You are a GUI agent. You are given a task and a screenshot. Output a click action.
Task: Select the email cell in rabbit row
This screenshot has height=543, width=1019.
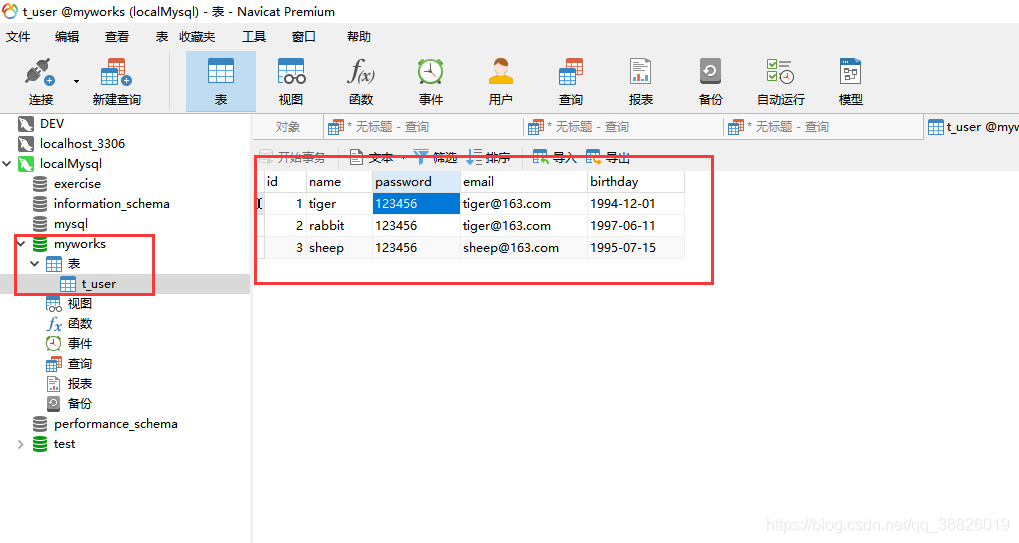[x=524, y=226]
